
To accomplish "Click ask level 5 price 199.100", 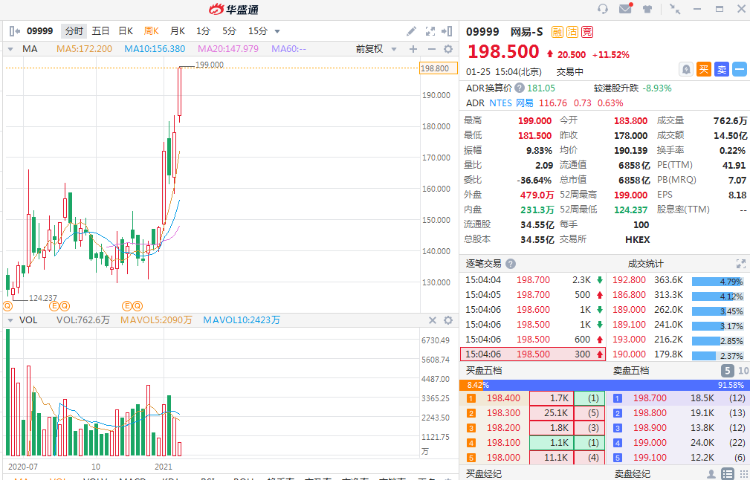I will click(x=650, y=458).
